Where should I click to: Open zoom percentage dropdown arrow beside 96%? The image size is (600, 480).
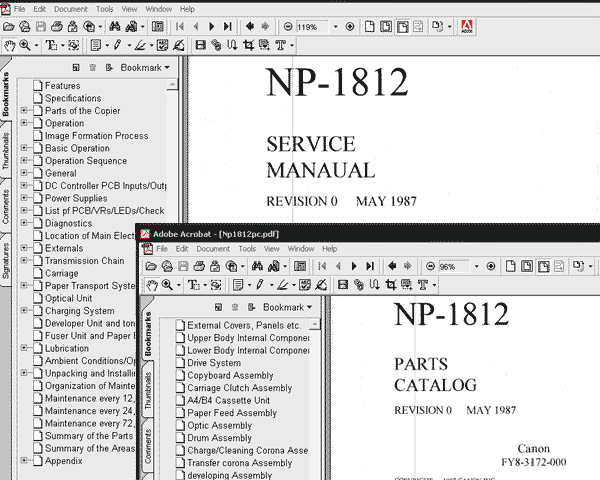[x=476, y=266]
